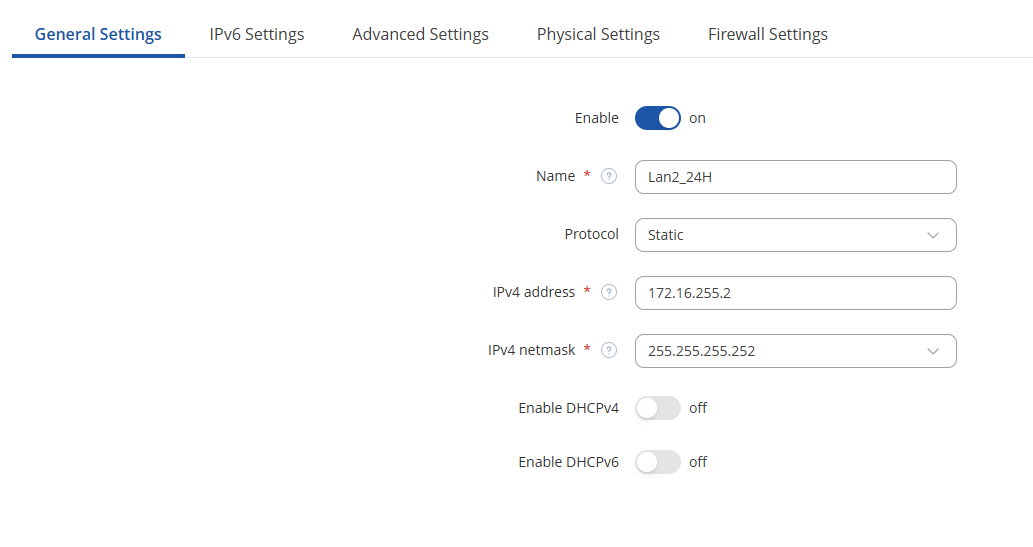This screenshot has width=1033, height=547.
Task: Focus the Name field containing Lan2_24H
Action: pyautogui.click(x=795, y=177)
